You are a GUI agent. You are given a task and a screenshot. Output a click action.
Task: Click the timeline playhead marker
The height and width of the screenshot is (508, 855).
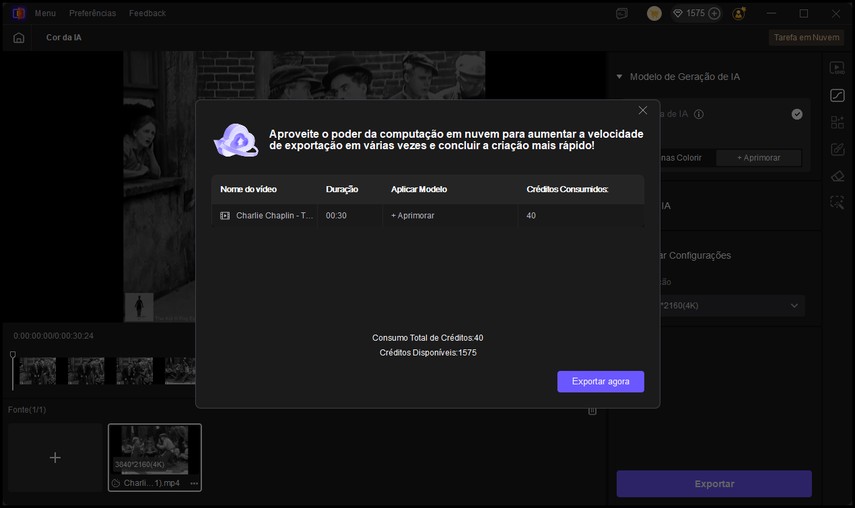coord(13,355)
